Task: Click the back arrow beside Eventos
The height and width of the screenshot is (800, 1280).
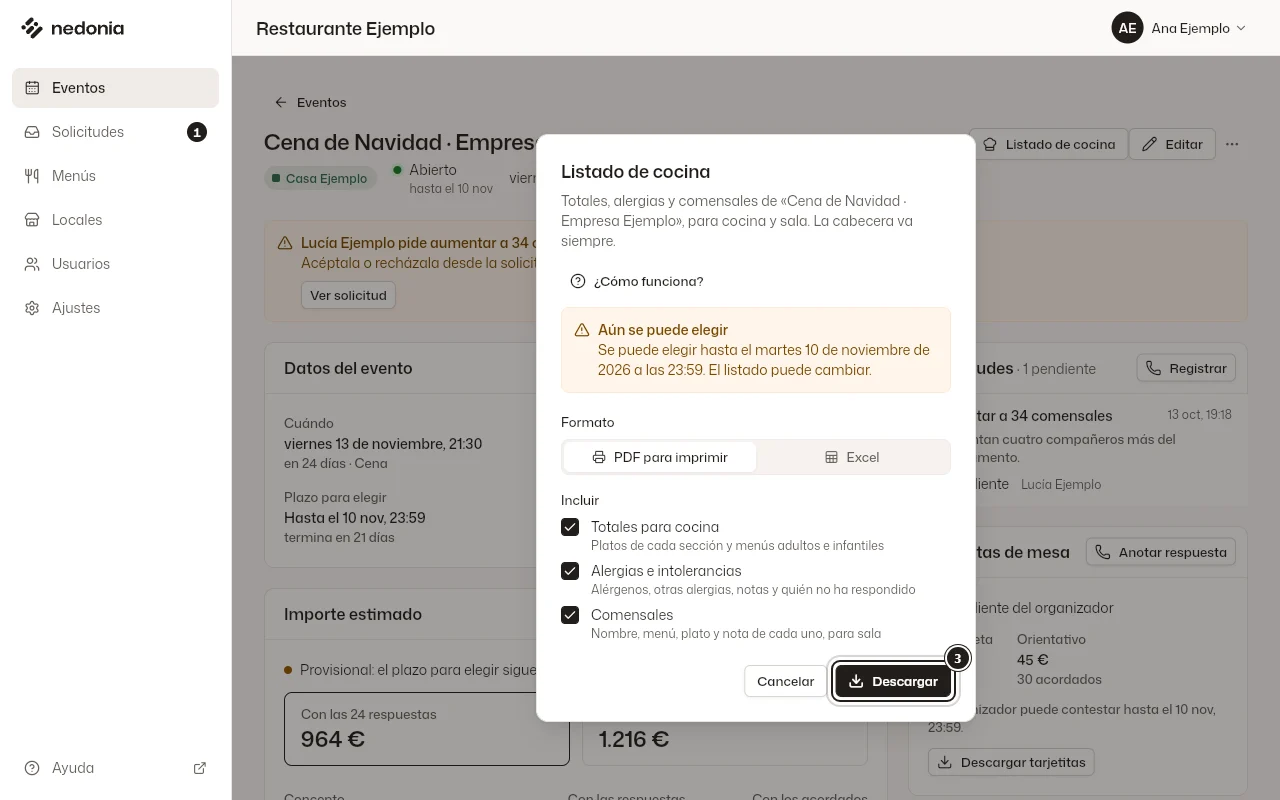Action: (x=281, y=102)
